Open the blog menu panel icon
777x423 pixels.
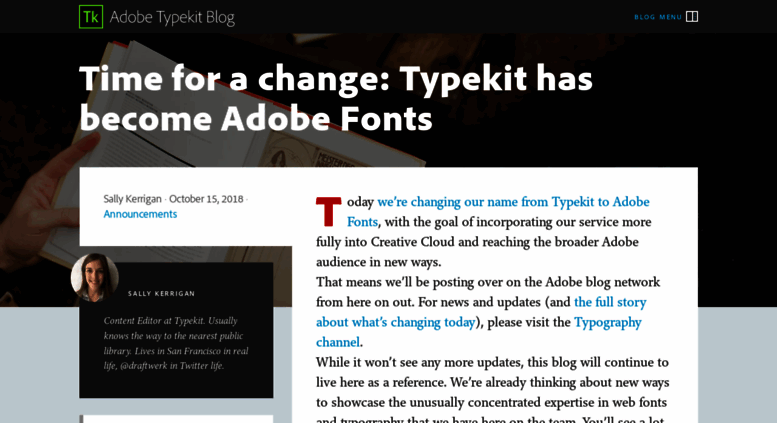[692, 17]
